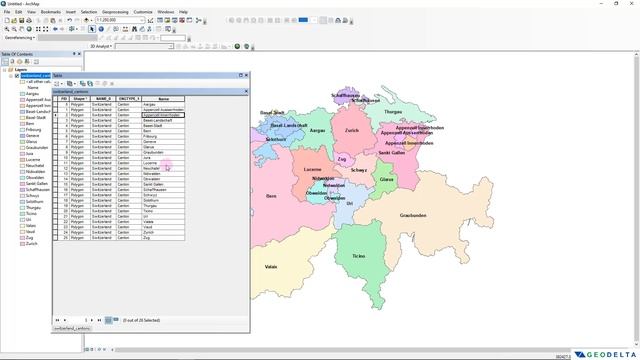Open the Customize menu
Viewport: 640px width, 360px height.
(143, 12)
